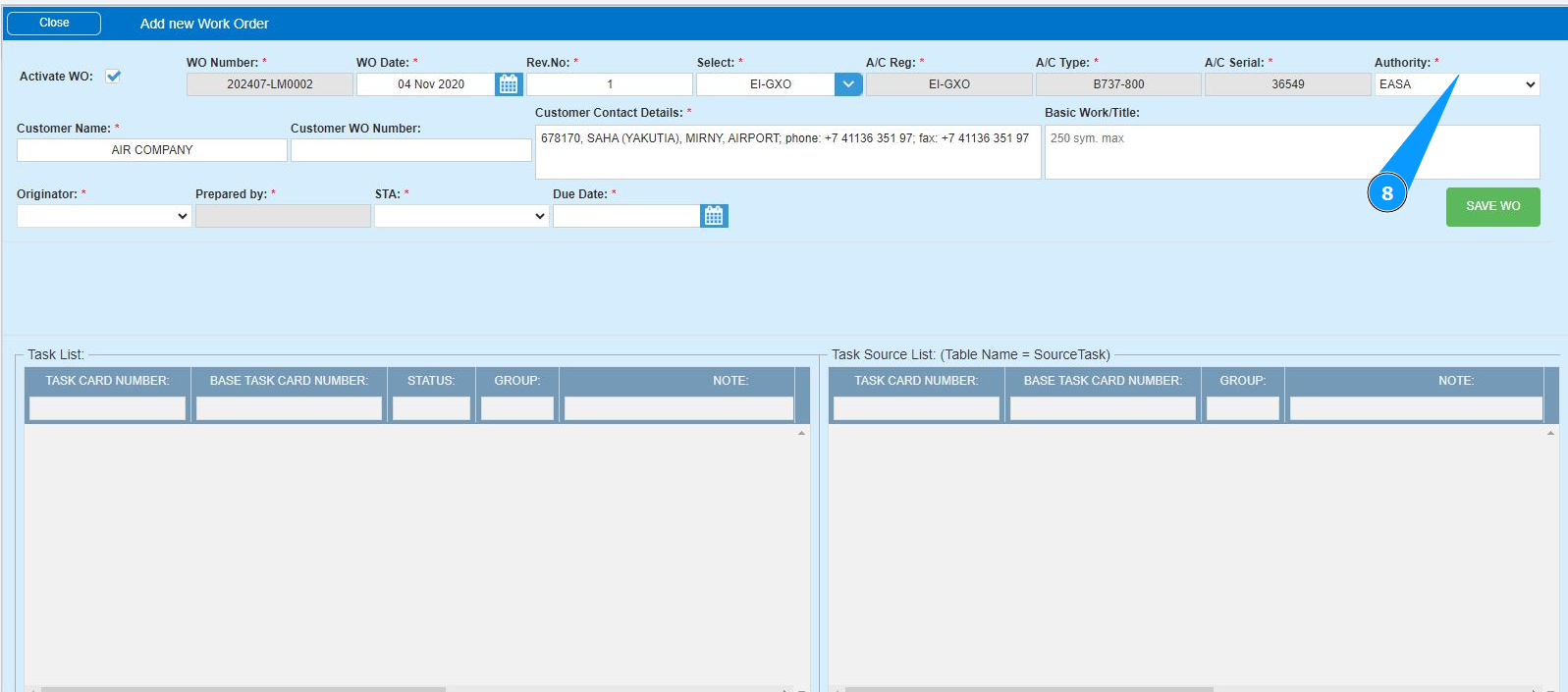The image size is (1568, 692).
Task: Click Task List TASK CARD NUMBER filter box
Action: pos(107,408)
